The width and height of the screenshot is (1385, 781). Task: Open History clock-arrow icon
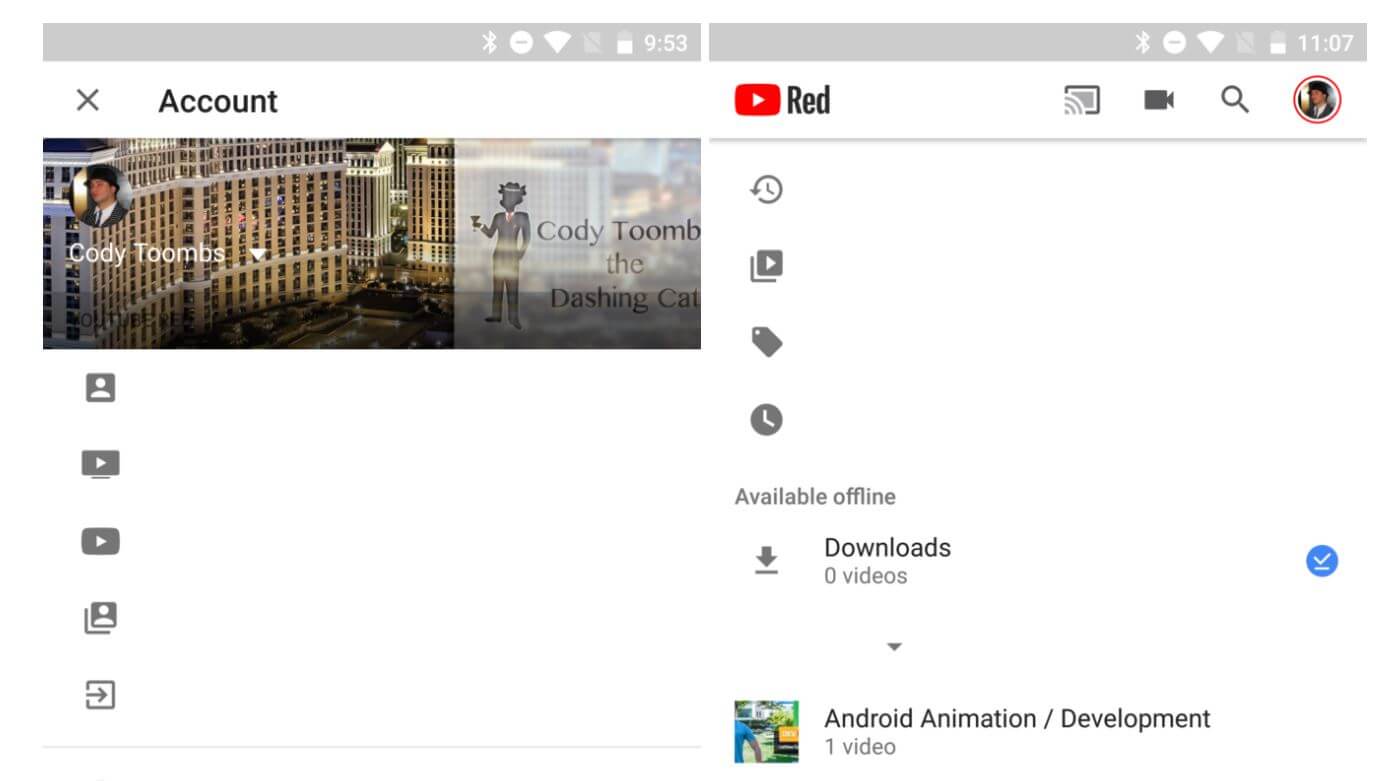coord(767,189)
